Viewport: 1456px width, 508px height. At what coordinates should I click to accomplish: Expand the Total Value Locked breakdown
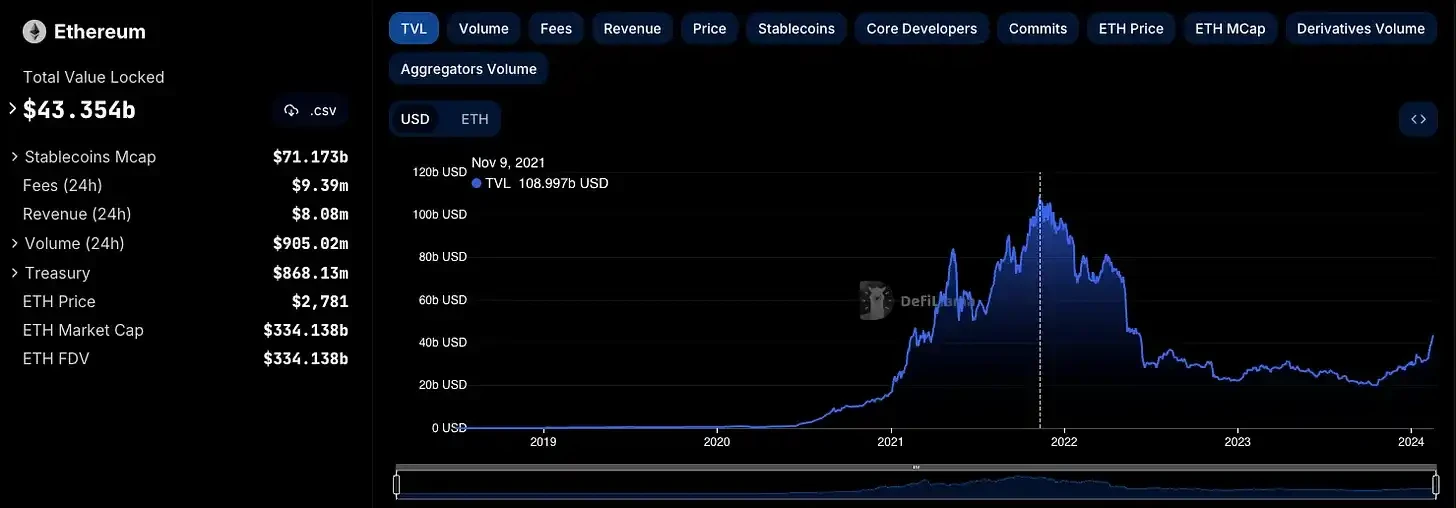pos(13,109)
